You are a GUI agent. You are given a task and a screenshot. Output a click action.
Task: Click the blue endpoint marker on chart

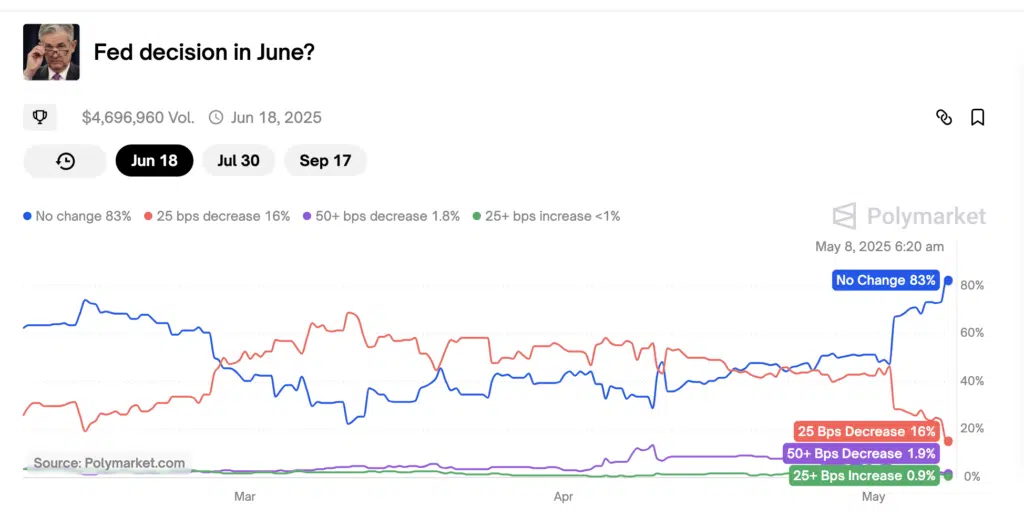pos(948,280)
